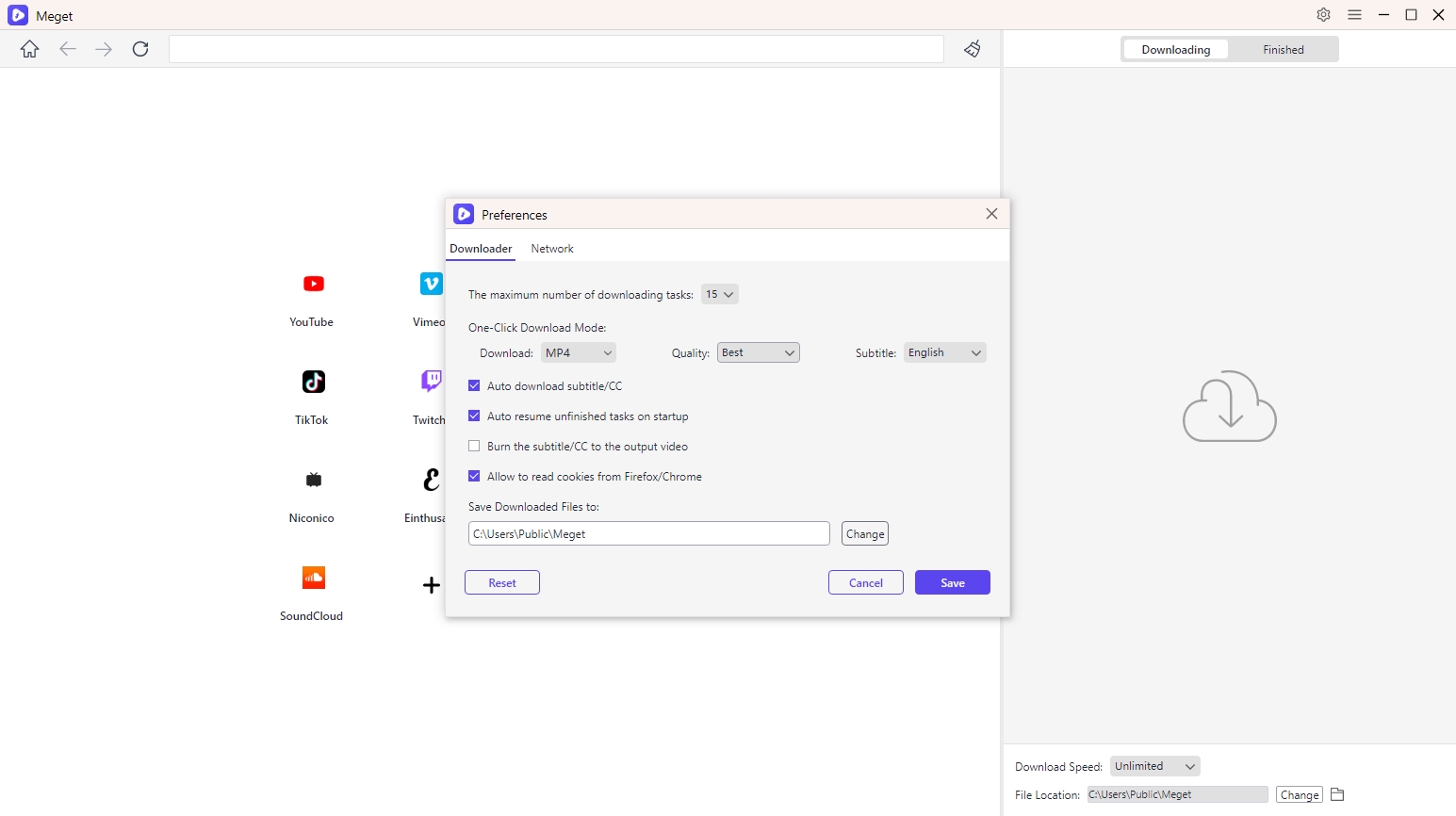Screen dimensions: 1456x816
Task: Go to the browser home page
Action: (30, 49)
